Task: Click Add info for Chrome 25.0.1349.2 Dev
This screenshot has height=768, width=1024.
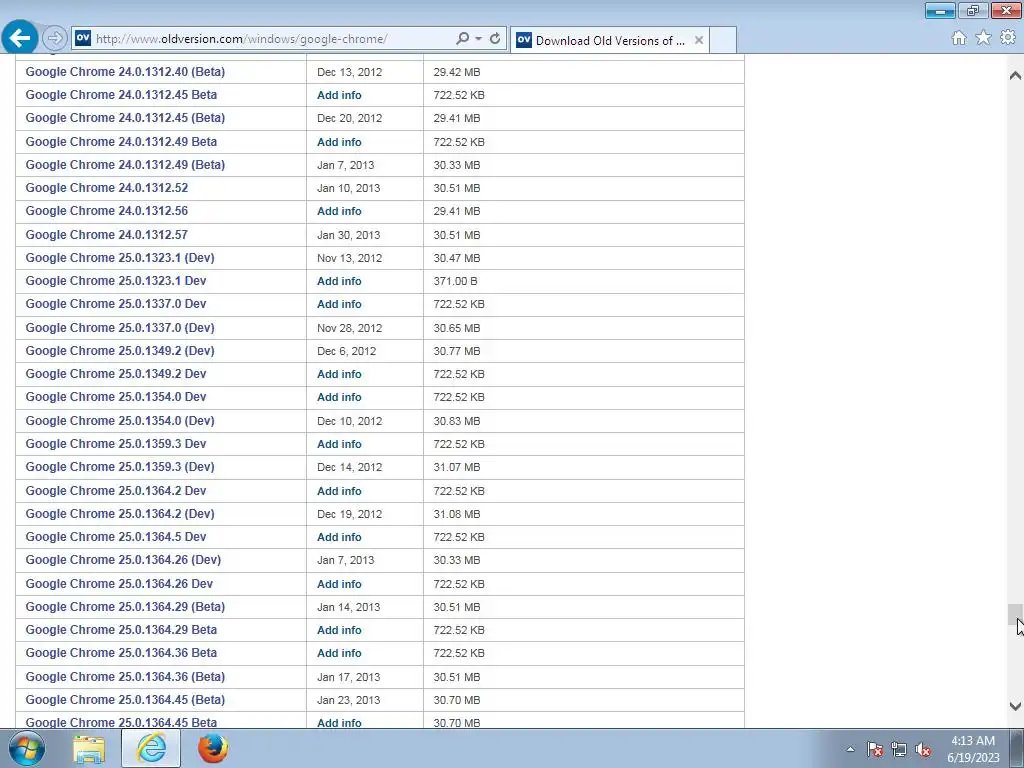Action: click(x=340, y=374)
